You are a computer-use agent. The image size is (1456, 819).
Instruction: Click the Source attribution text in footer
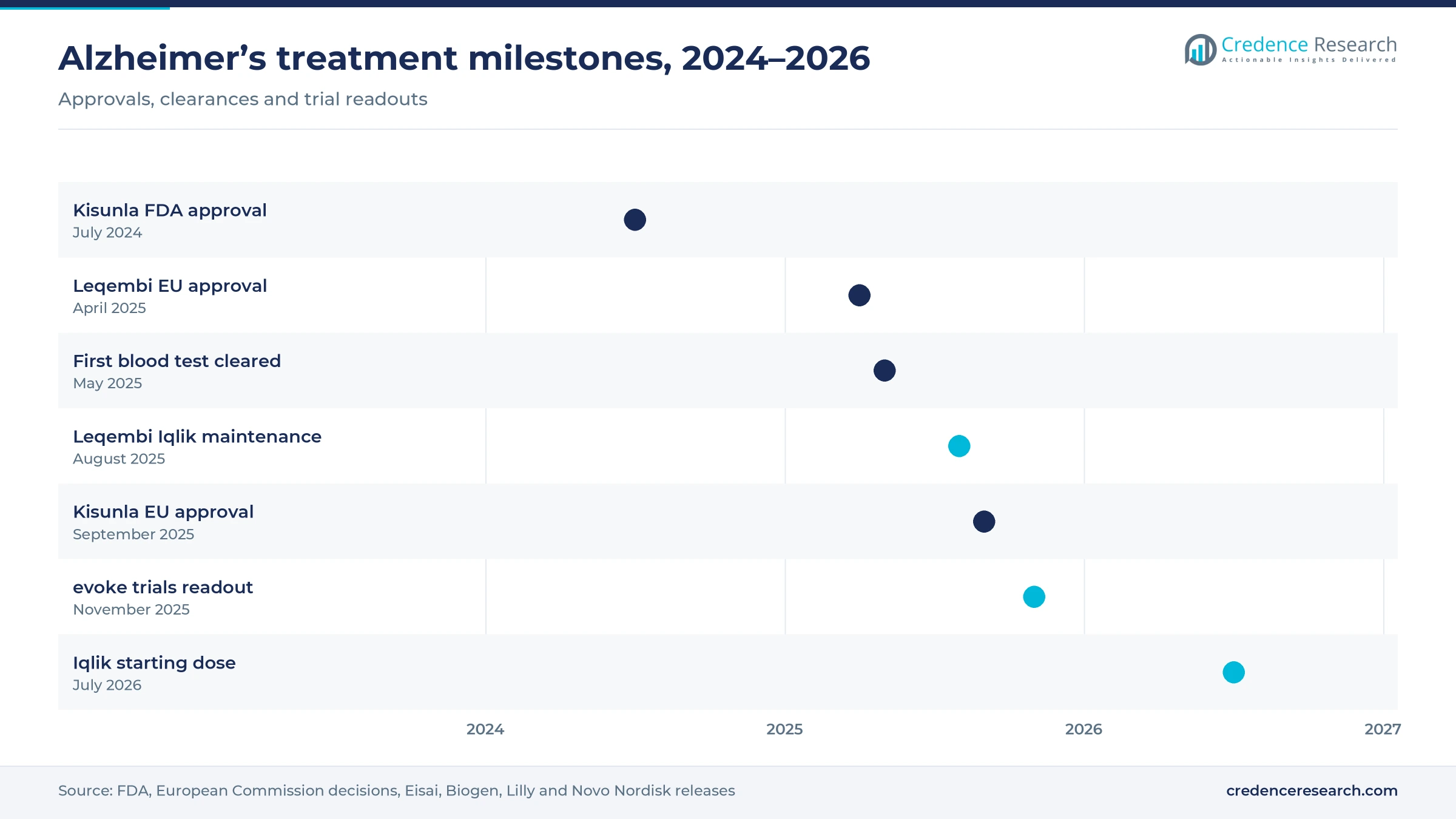coord(397,790)
